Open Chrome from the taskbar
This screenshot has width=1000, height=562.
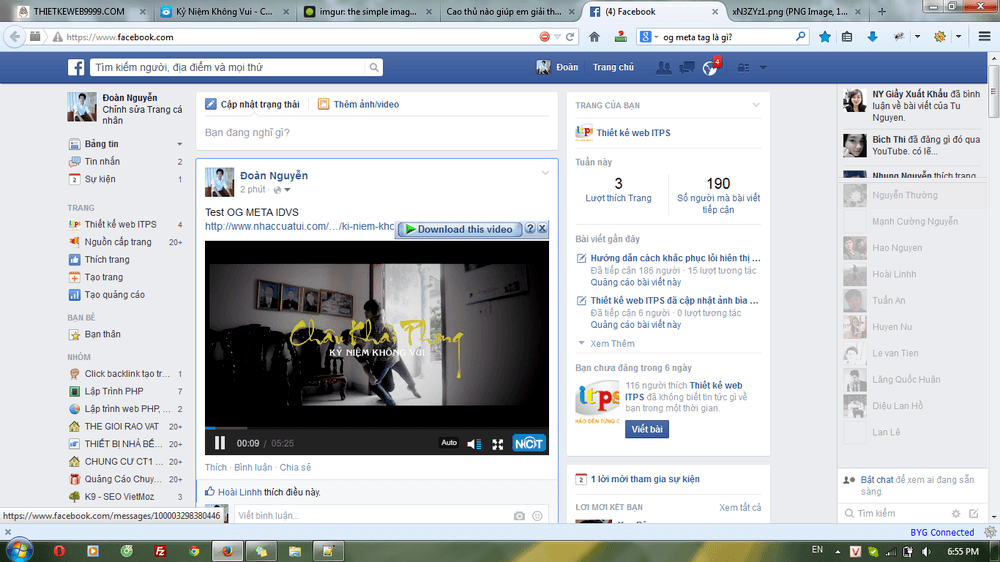coord(194,551)
